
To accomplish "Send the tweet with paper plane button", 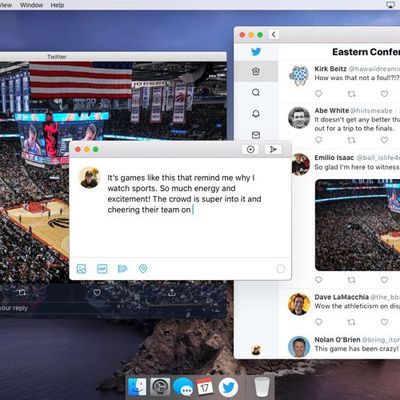I will pos(273,149).
